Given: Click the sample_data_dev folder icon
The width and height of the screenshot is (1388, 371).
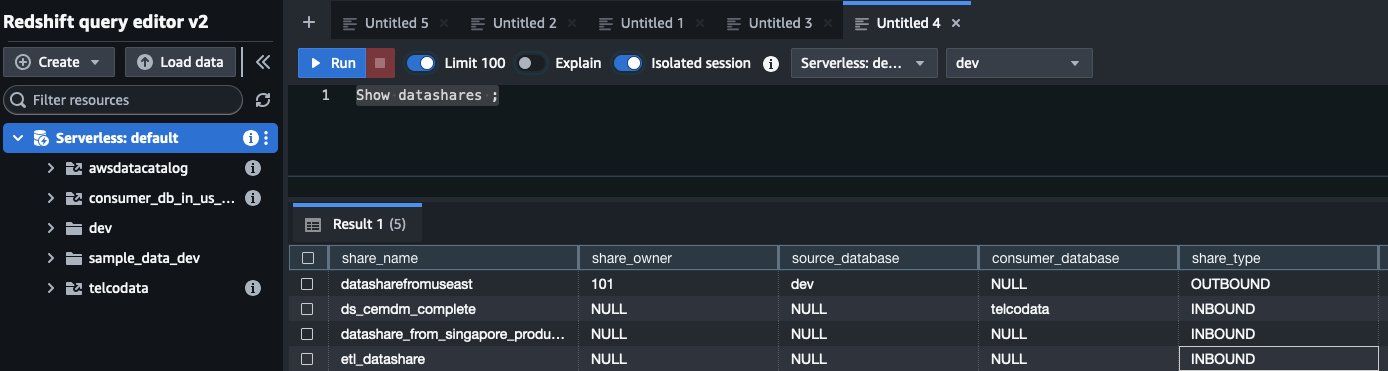Looking at the screenshot, I should click(x=73, y=258).
